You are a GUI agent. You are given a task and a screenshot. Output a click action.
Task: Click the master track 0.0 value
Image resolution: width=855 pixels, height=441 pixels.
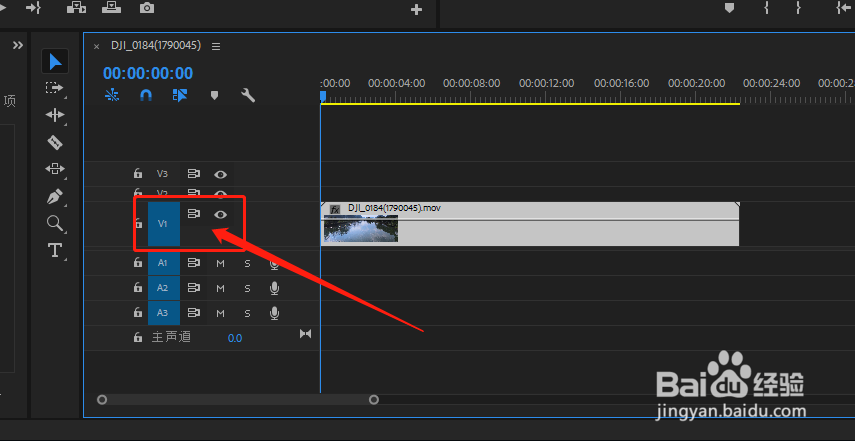235,338
